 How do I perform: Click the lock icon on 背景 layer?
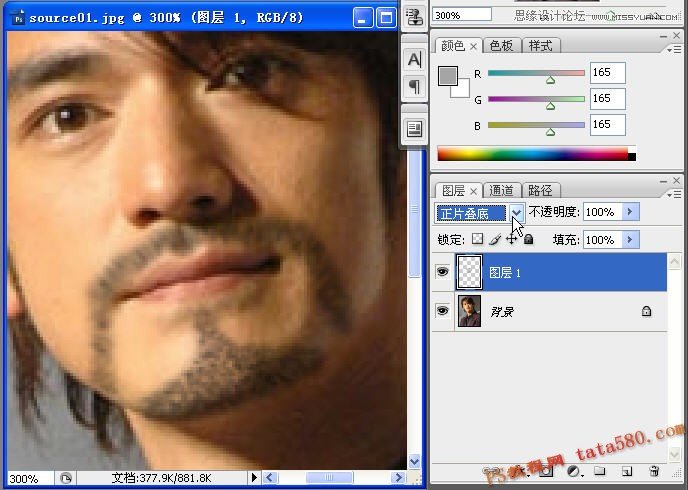point(646,311)
